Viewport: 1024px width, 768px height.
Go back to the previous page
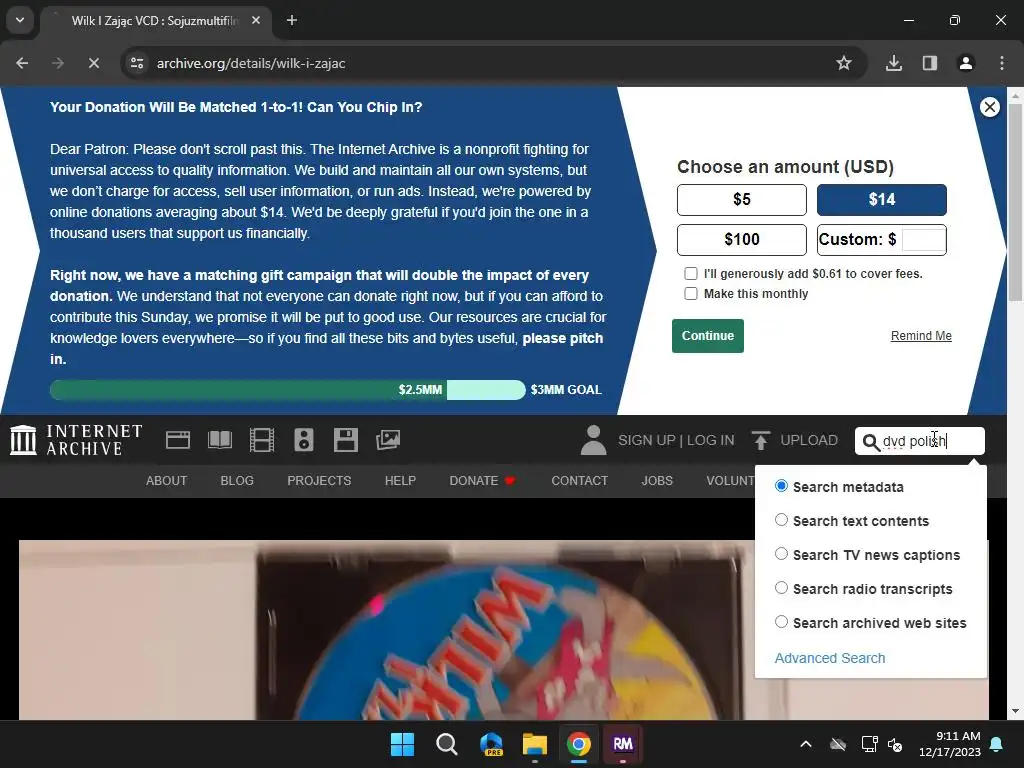[22, 63]
